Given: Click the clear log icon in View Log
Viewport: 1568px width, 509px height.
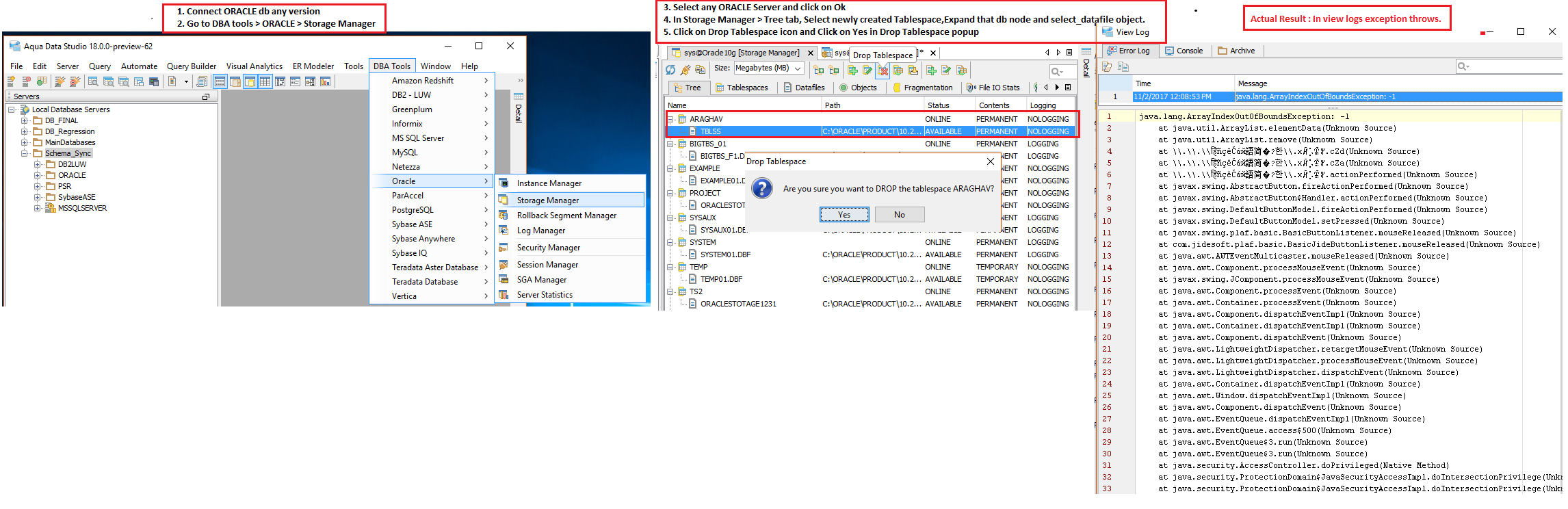Looking at the screenshot, I should pos(1107,66).
